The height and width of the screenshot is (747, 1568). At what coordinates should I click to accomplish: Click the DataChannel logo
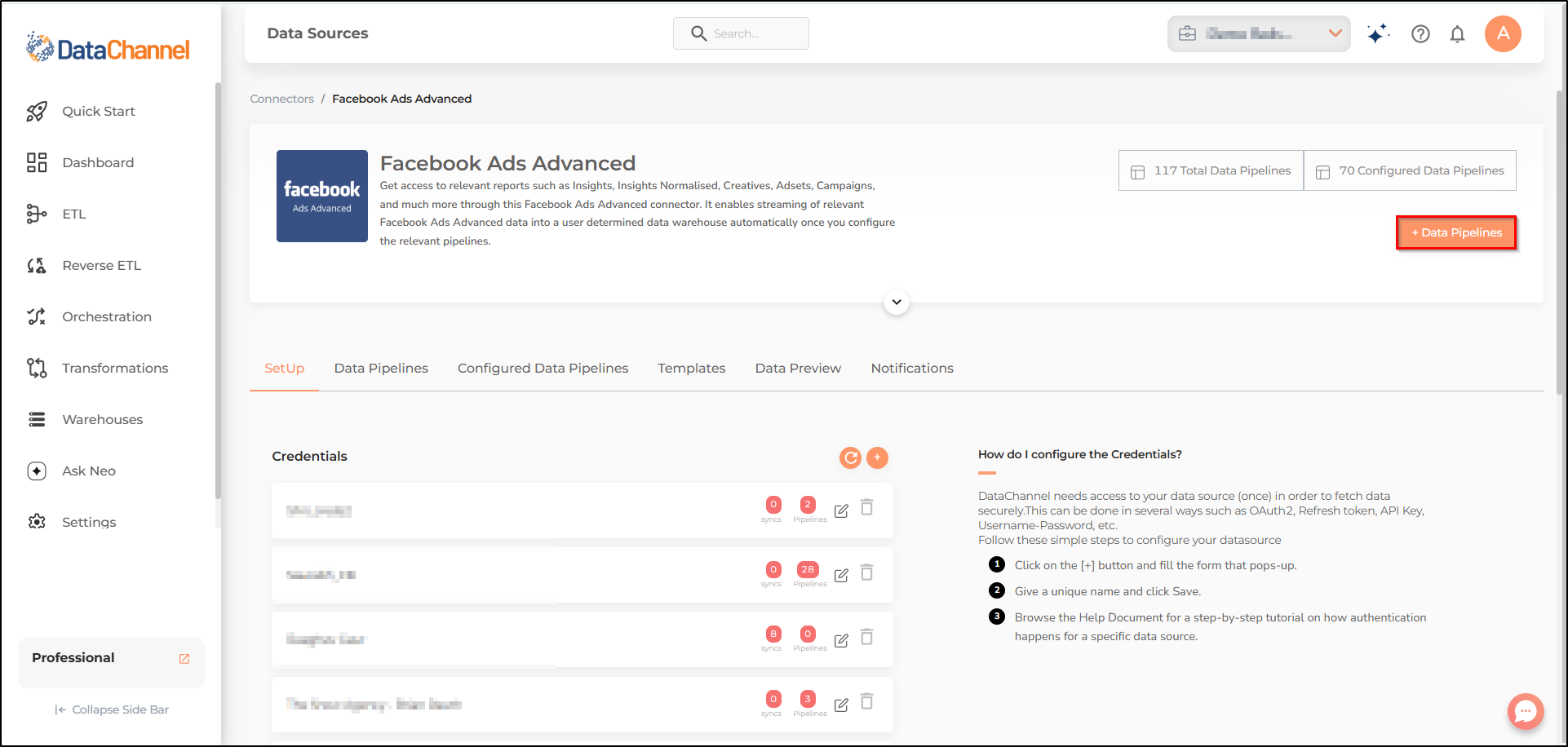(108, 48)
